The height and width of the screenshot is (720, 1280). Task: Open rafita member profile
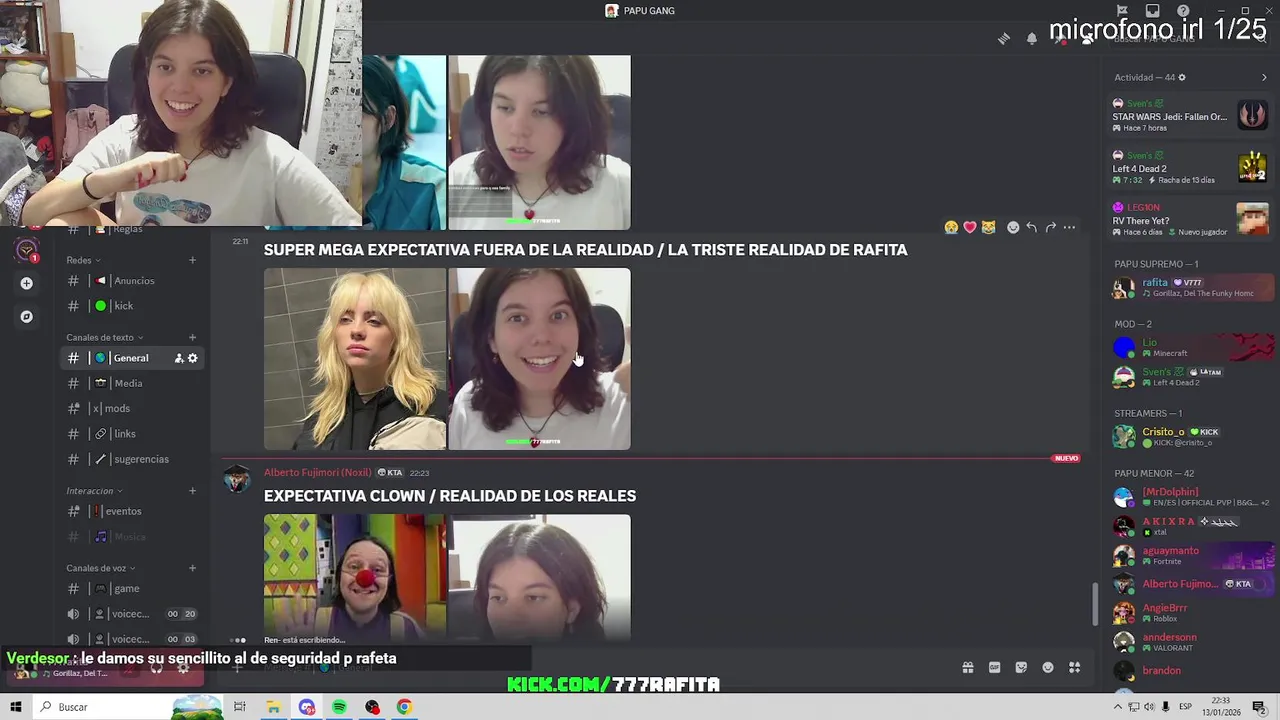[x=1192, y=288]
